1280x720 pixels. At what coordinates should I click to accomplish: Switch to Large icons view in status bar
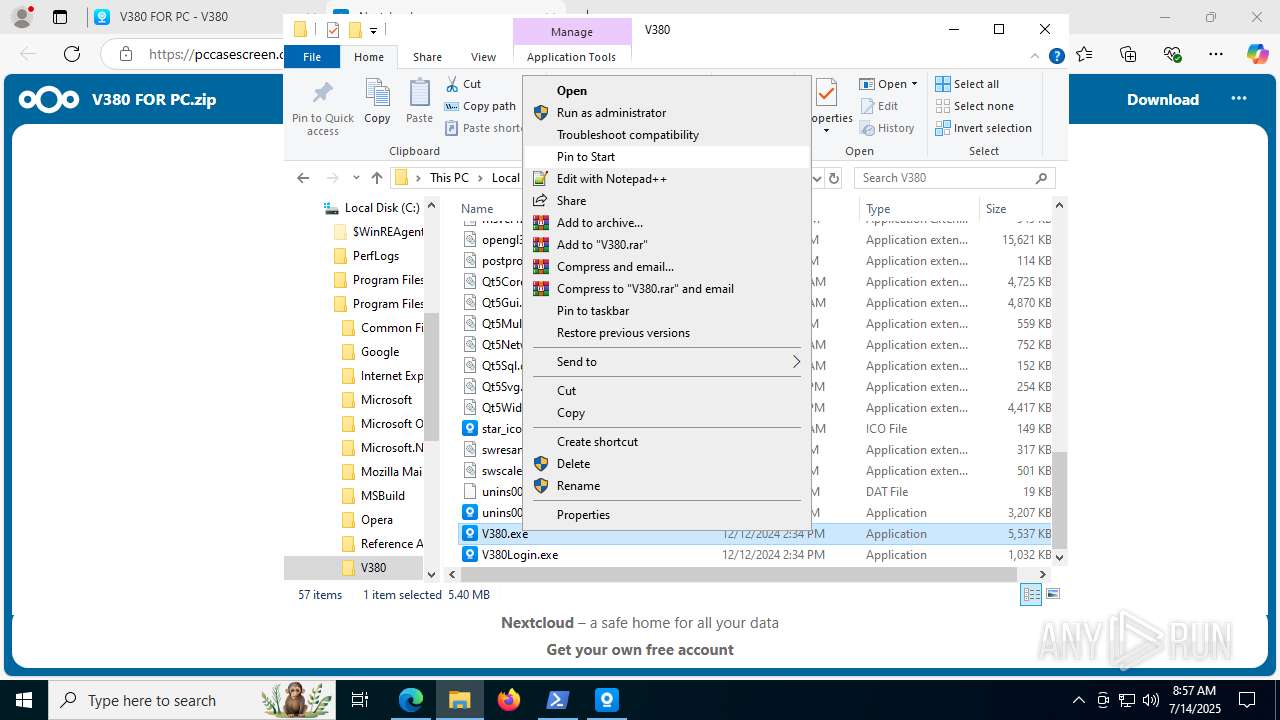pos(1052,594)
